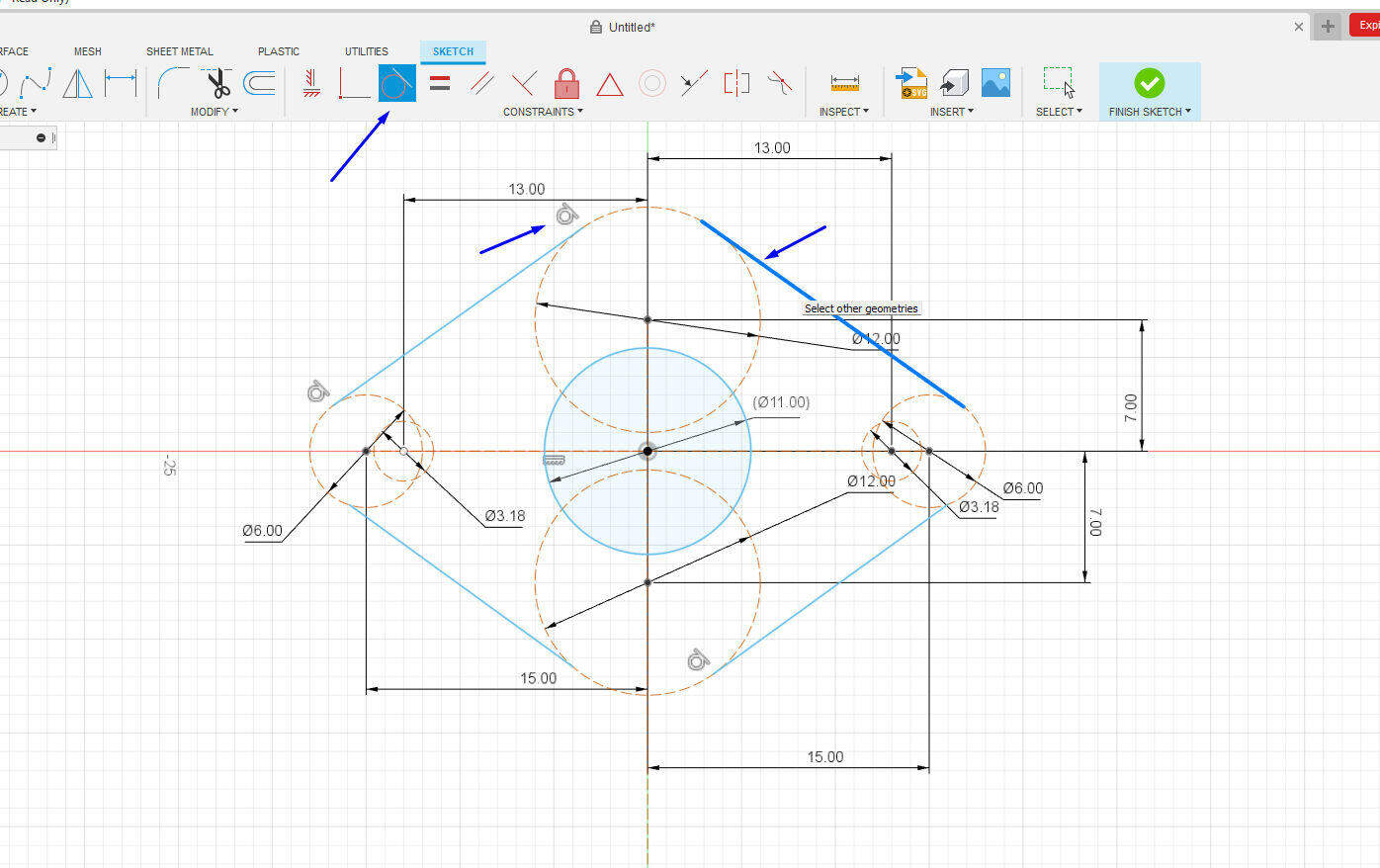Apply the Equal constraint

coord(440,83)
